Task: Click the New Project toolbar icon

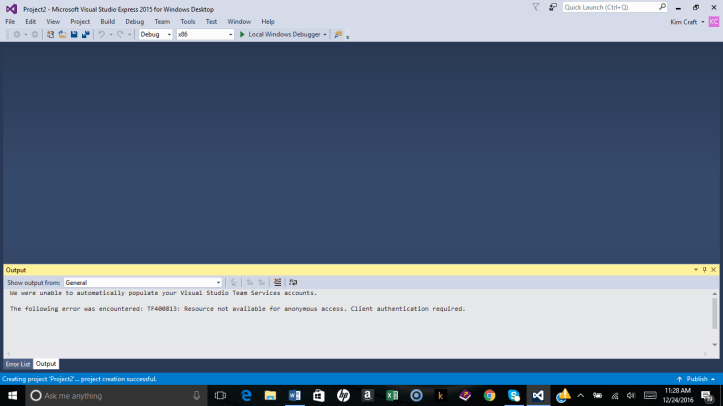Action: coord(50,35)
